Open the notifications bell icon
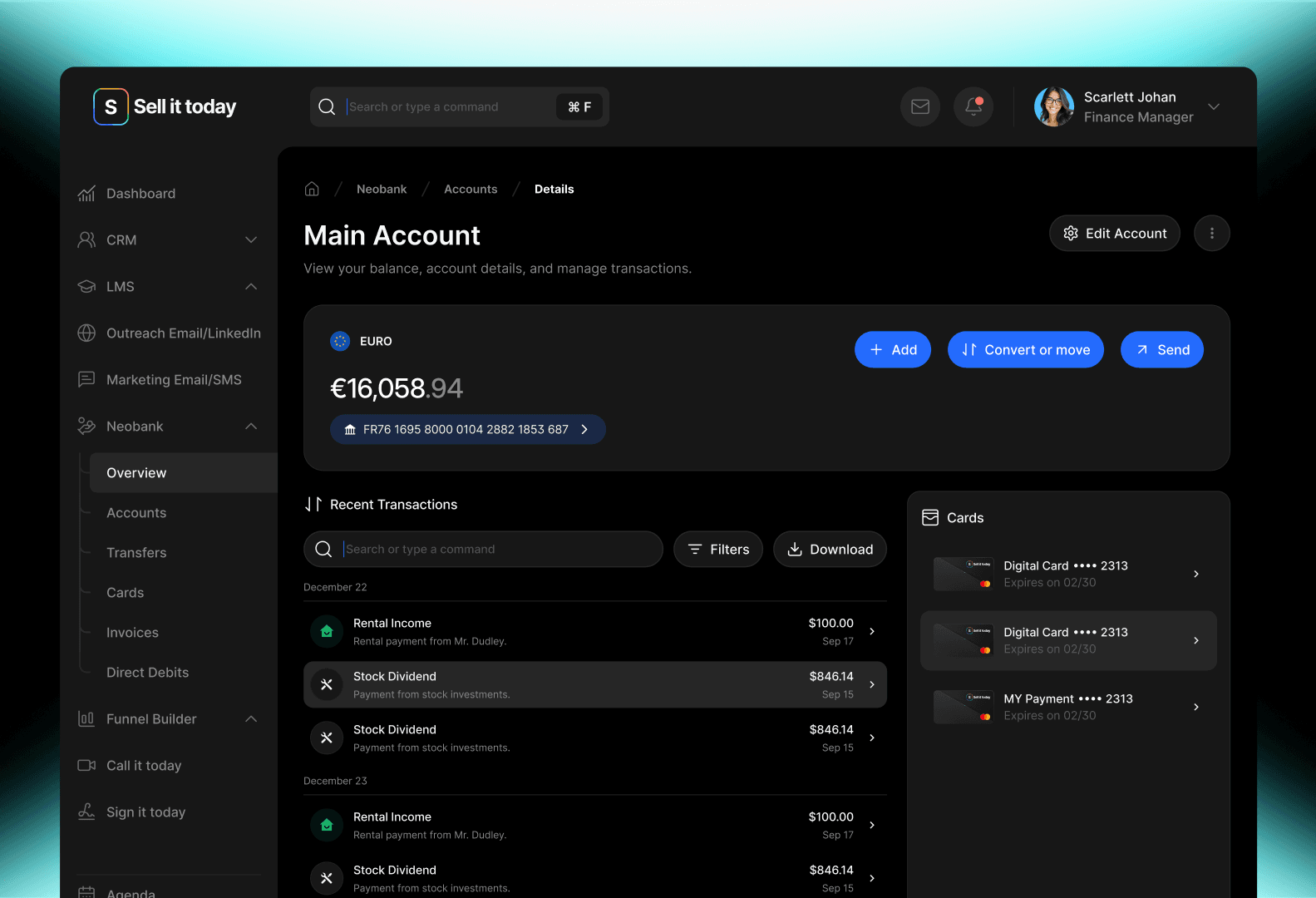The height and width of the screenshot is (898, 1316). pos(973,106)
